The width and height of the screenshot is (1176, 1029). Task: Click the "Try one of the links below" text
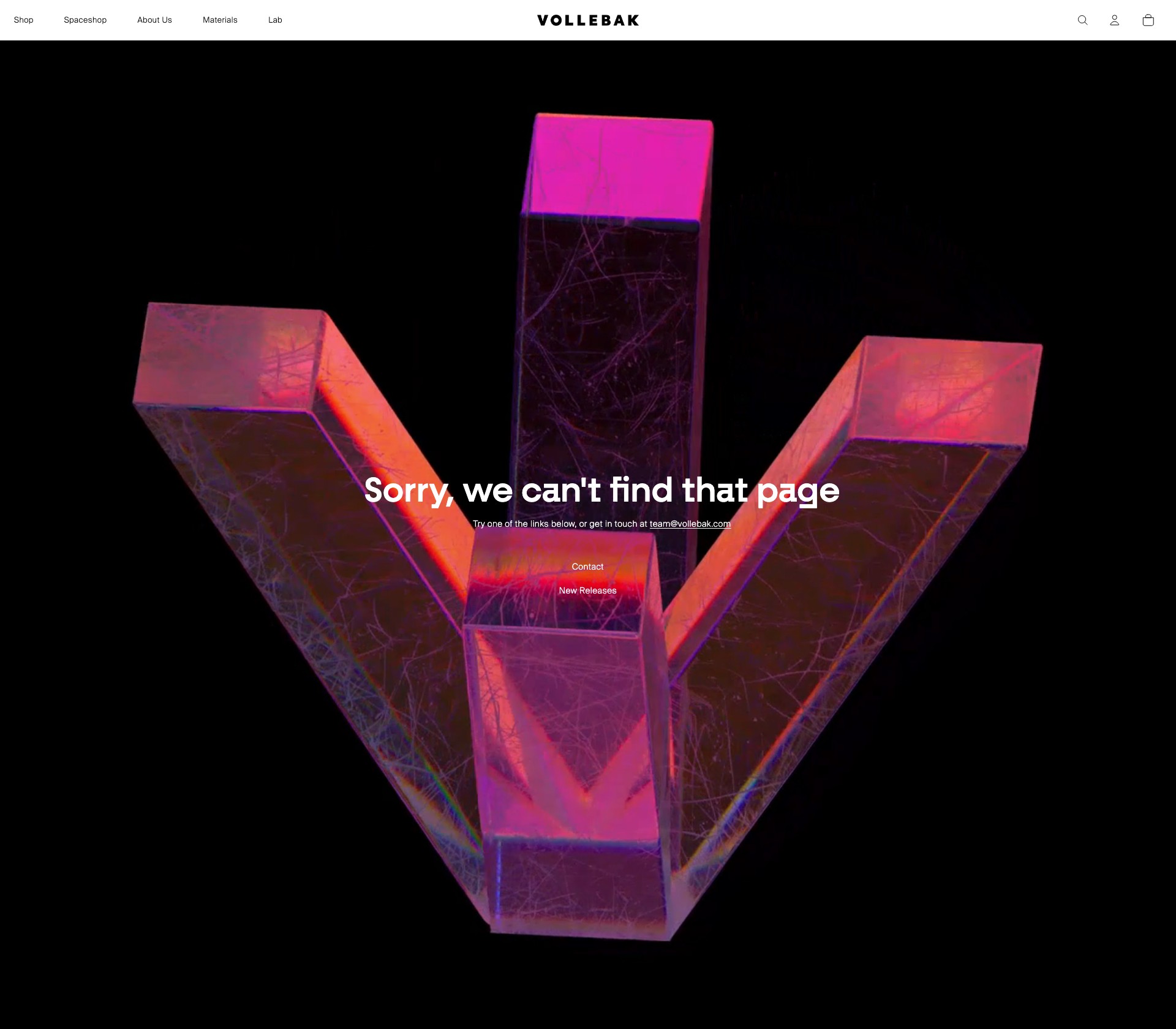[524, 524]
